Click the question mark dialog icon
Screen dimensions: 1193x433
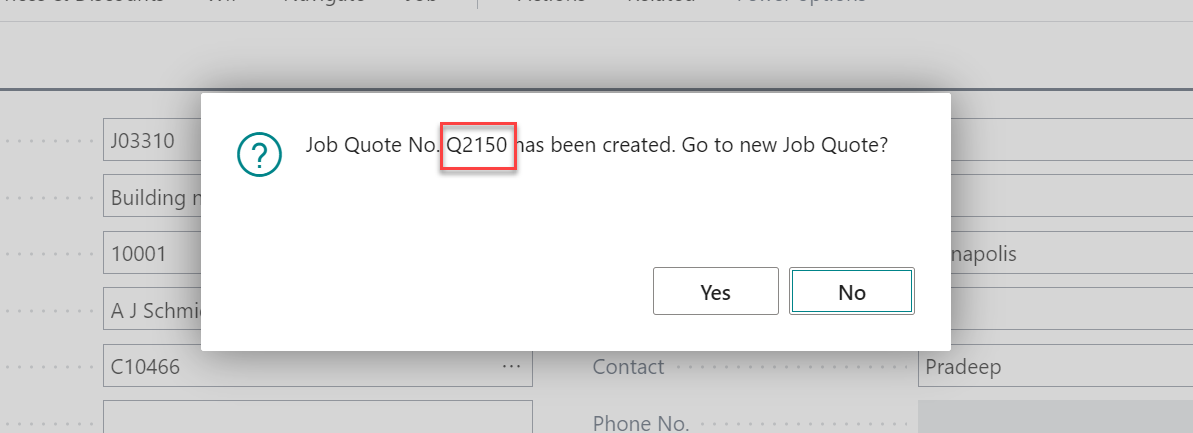click(259, 154)
